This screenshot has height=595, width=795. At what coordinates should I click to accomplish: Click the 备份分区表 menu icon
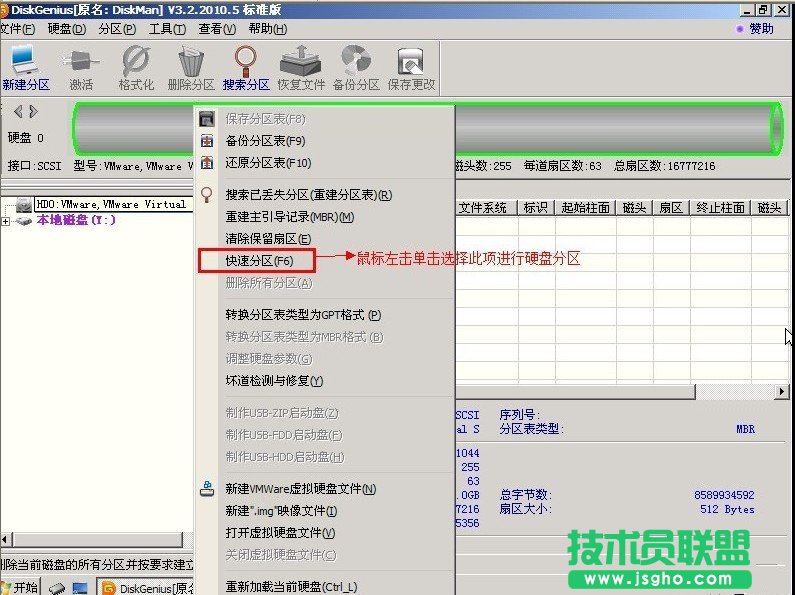pos(207,141)
